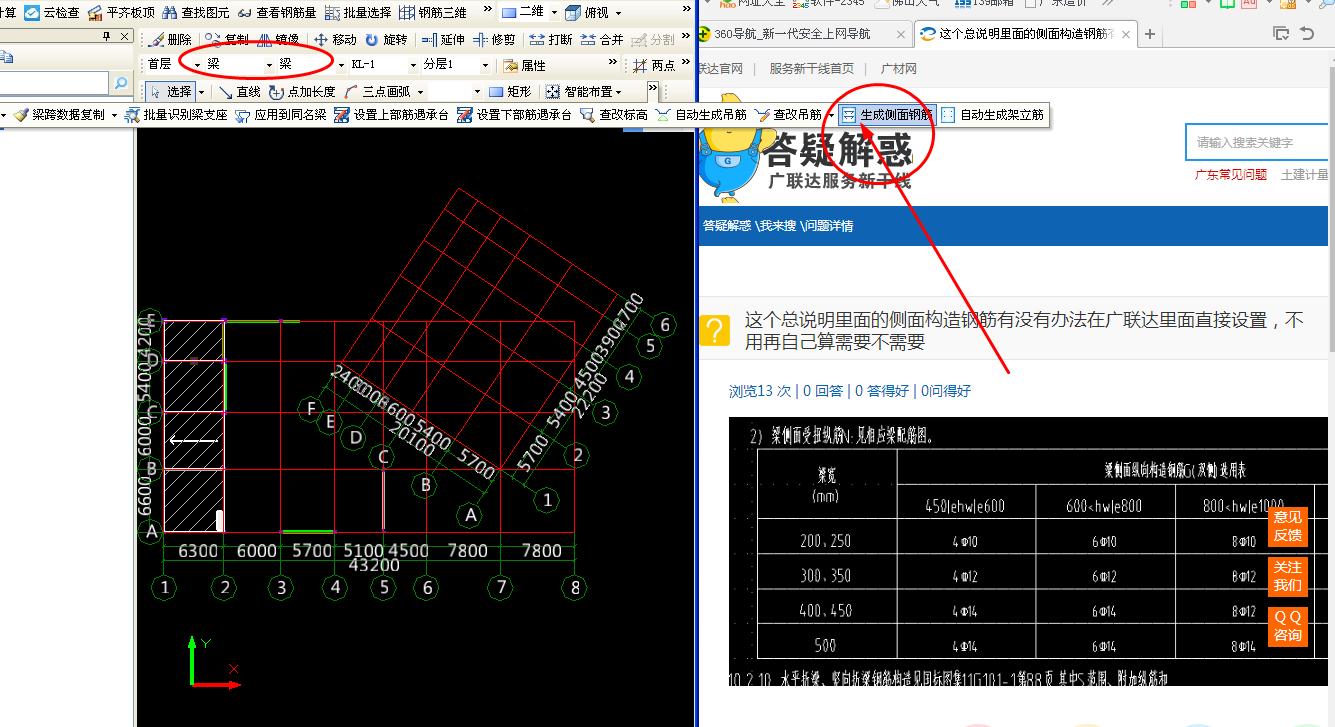This screenshot has height=727, width=1335.
Task: Activate the 批量选择 batch select tool
Action: [358, 13]
